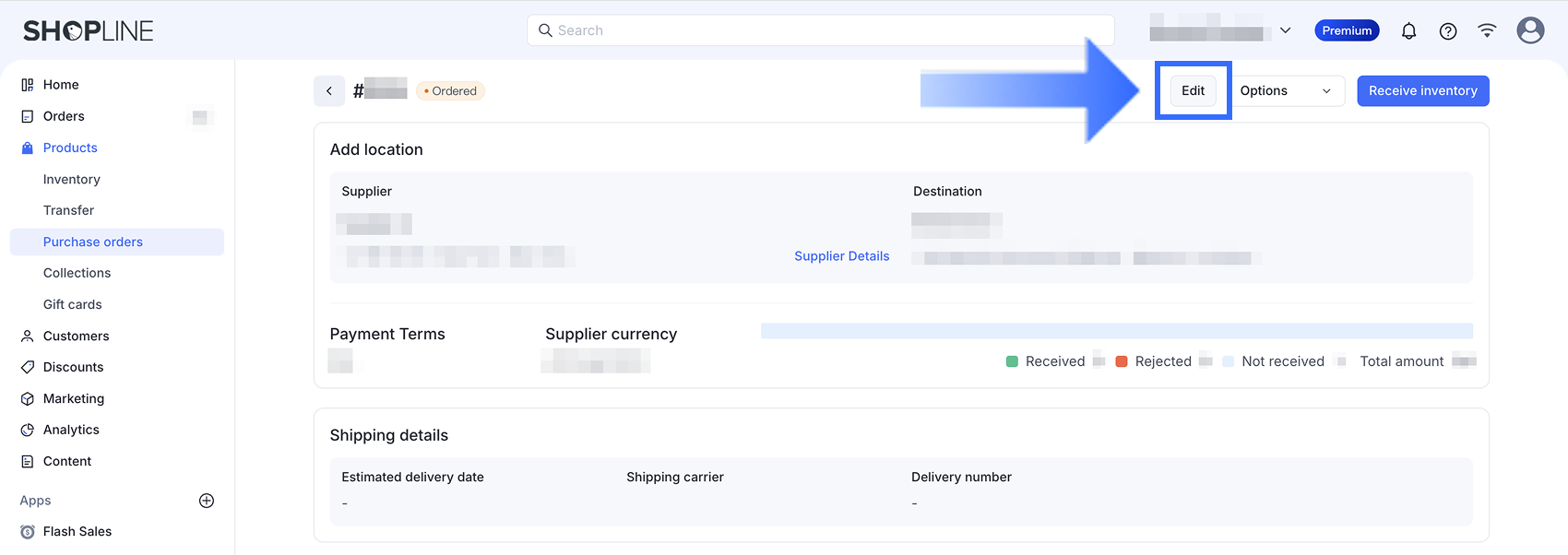Click the Home sidebar icon
Viewport: 1568px width, 555px height.
click(28, 85)
